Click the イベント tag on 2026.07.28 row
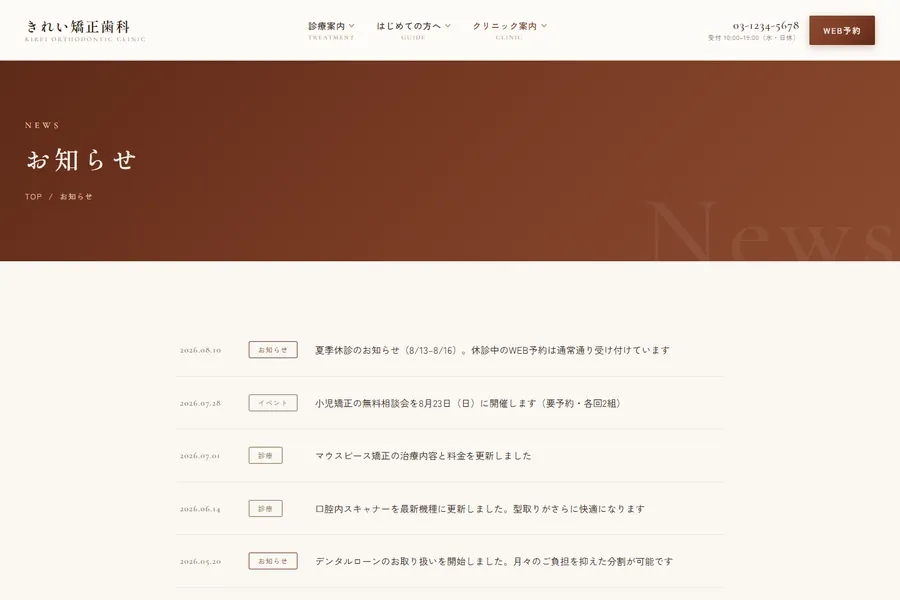This screenshot has height=600, width=900. [273, 402]
